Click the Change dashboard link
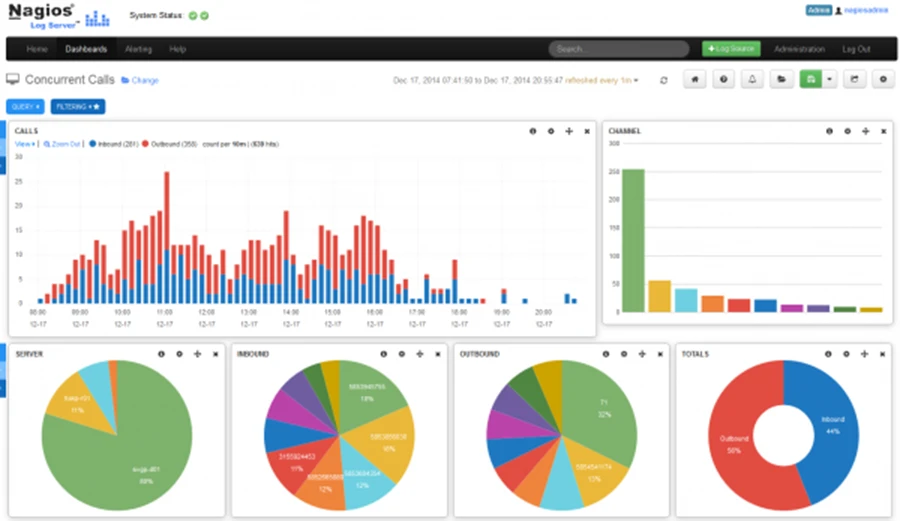This screenshot has height=521, width=900. (x=140, y=80)
